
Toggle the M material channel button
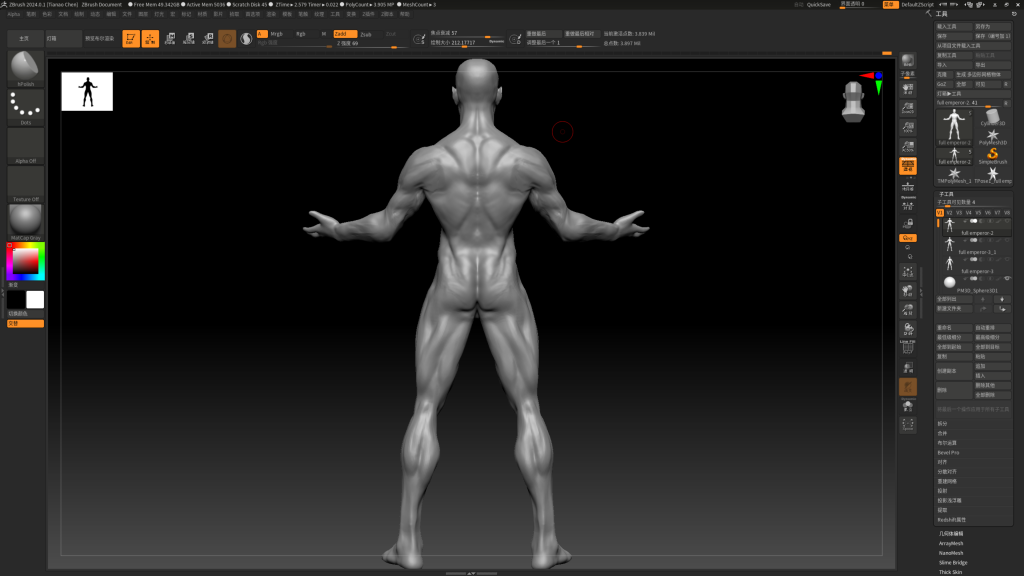[323, 34]
